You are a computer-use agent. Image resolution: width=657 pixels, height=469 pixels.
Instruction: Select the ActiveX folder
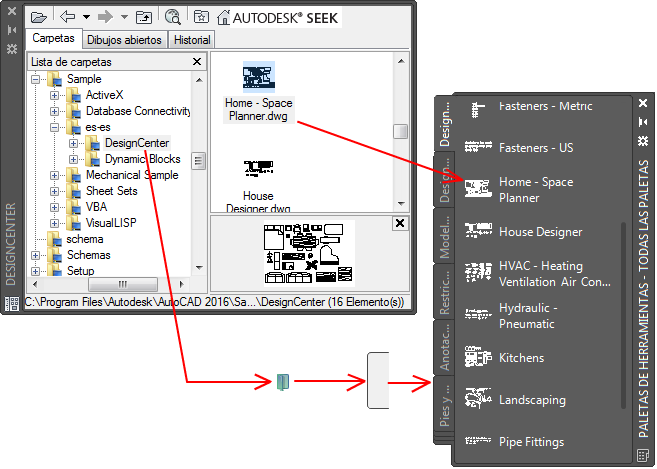point(104,95)
